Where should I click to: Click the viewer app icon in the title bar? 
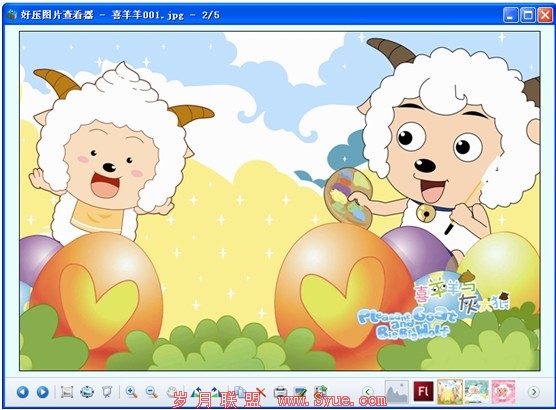coord(12,15)
